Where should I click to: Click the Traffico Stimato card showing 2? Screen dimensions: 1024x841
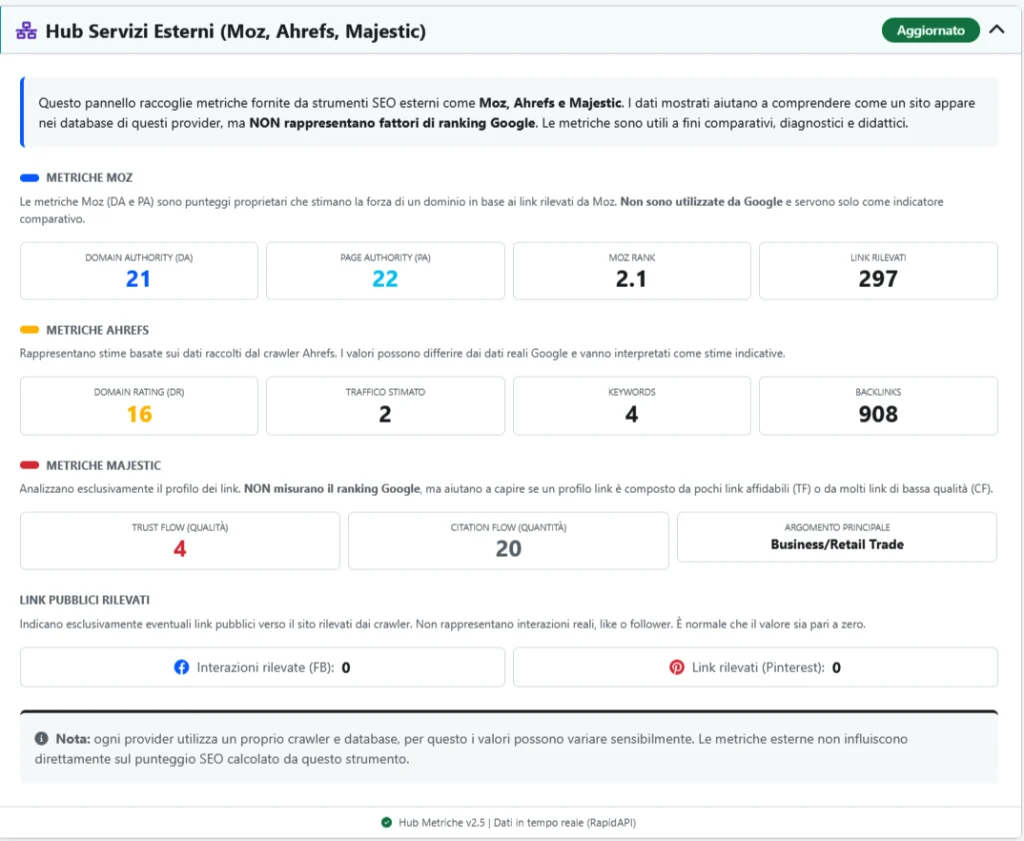click(385, 406)
